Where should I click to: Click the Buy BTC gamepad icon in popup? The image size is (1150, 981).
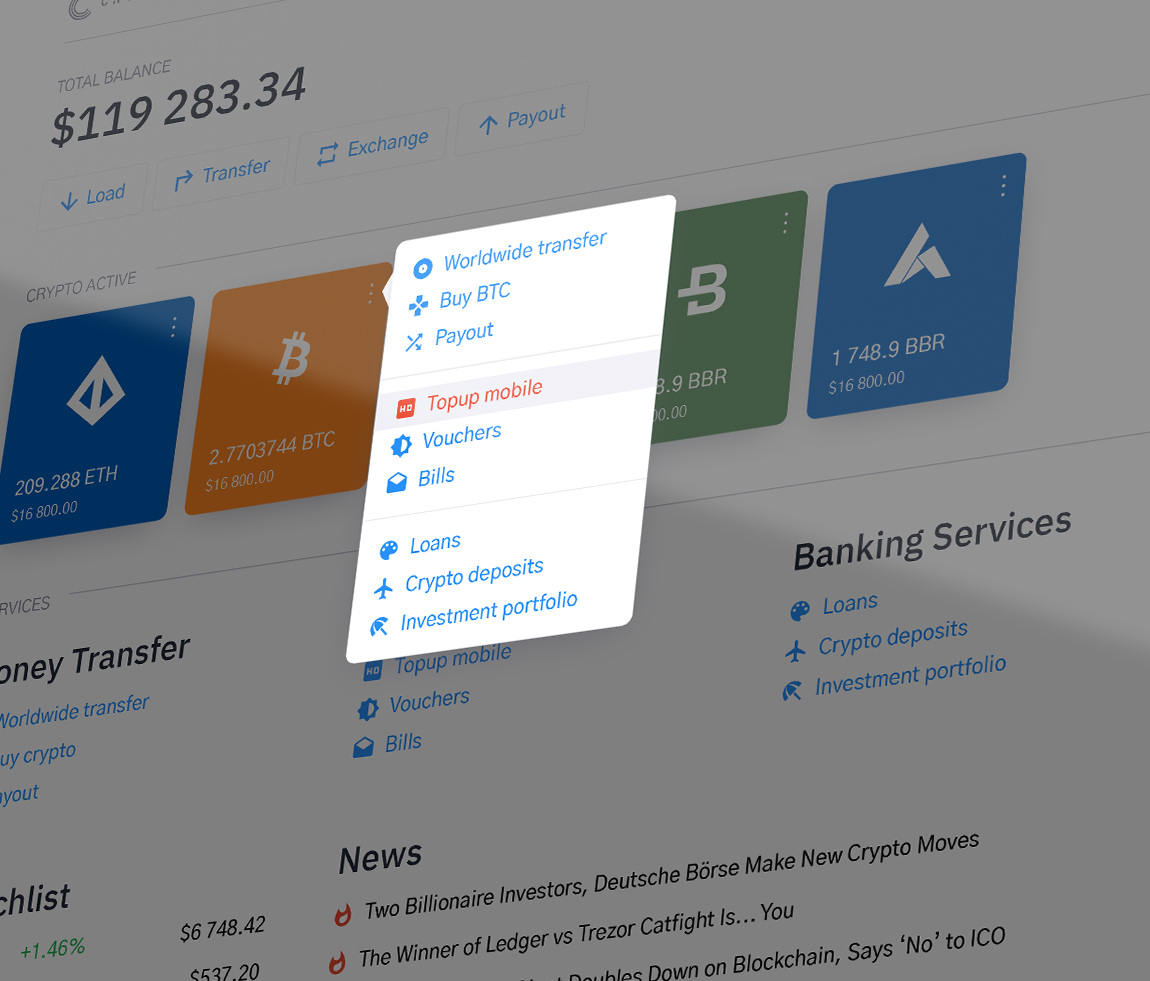(418, 305)
